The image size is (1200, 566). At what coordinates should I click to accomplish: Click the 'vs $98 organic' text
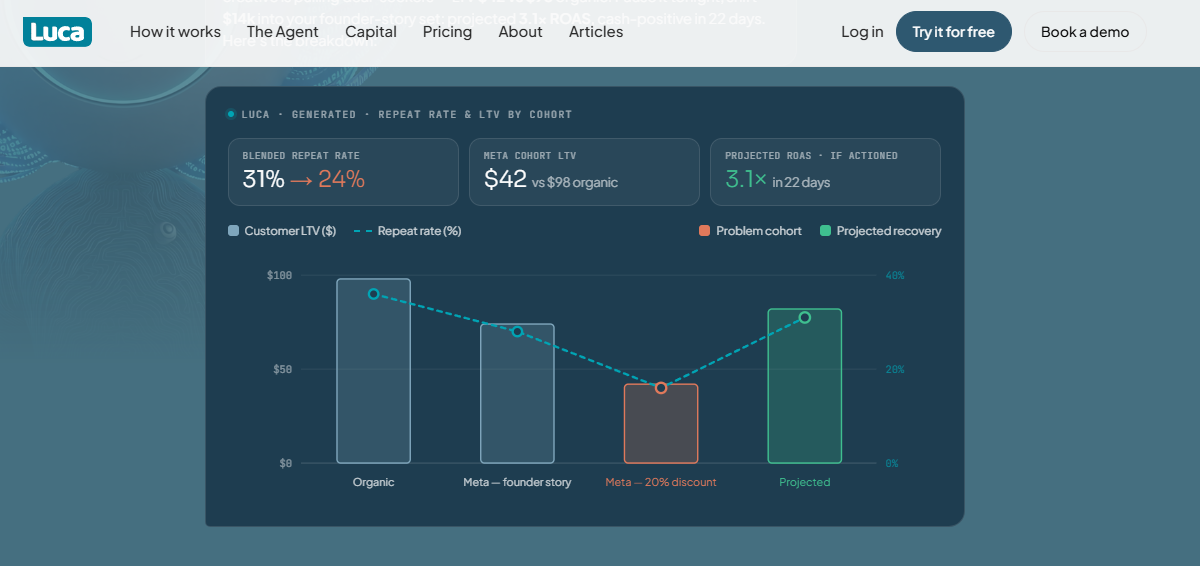pos(575,183)
